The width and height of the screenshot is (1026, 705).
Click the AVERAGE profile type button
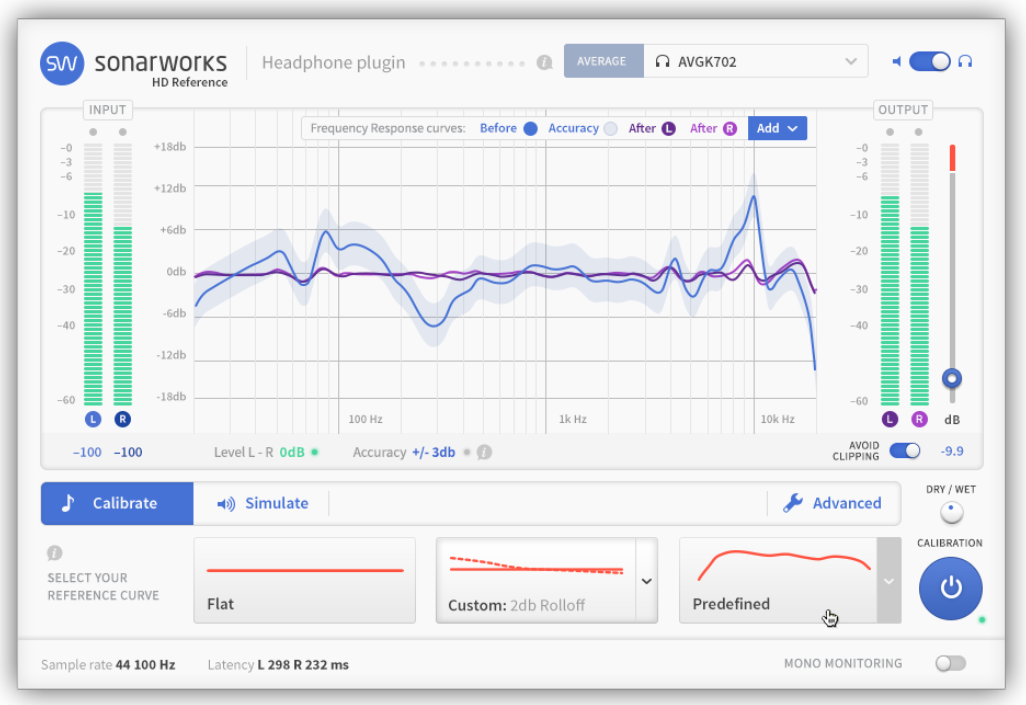603,62
